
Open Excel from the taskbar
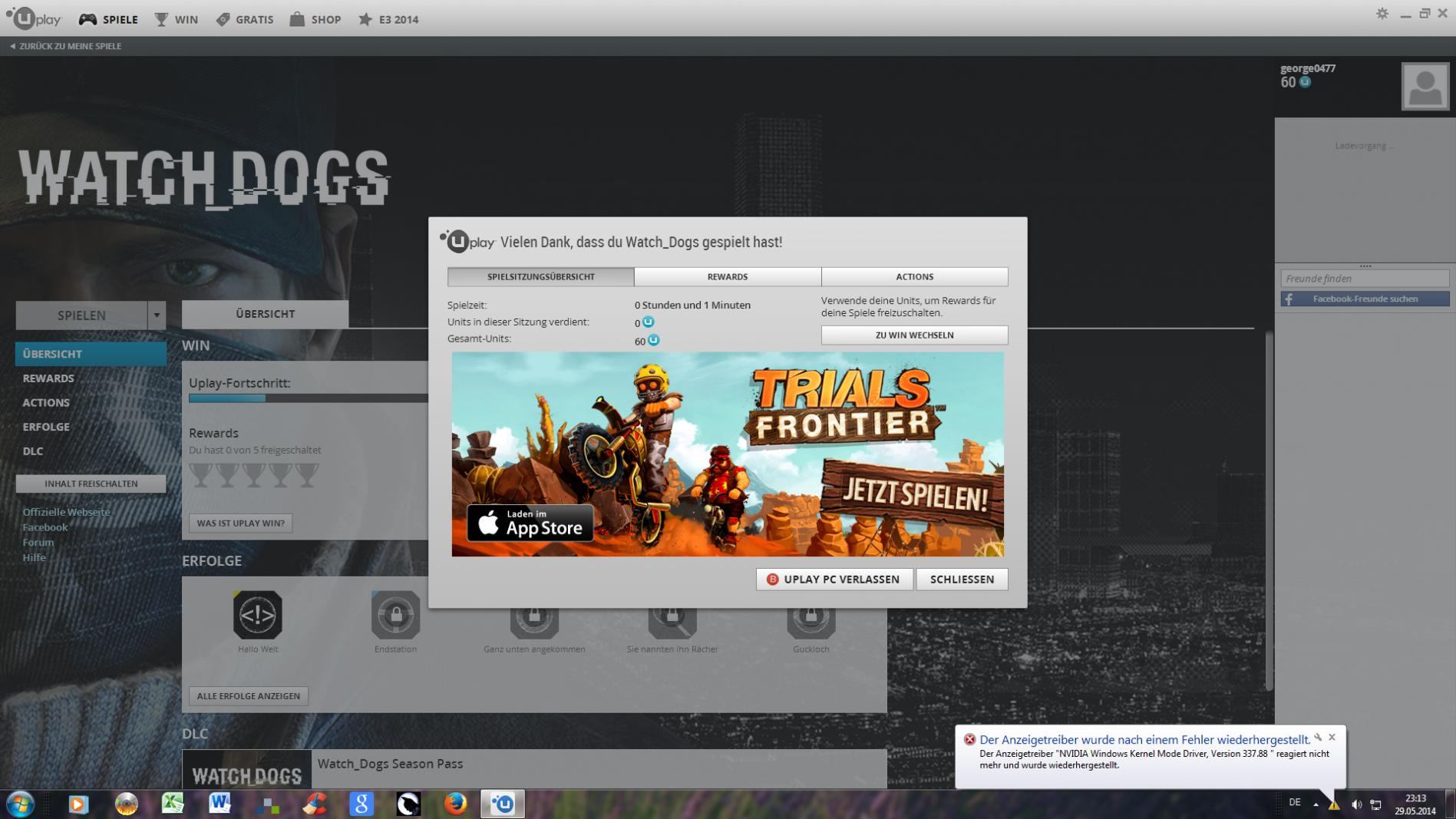(173, 804)
